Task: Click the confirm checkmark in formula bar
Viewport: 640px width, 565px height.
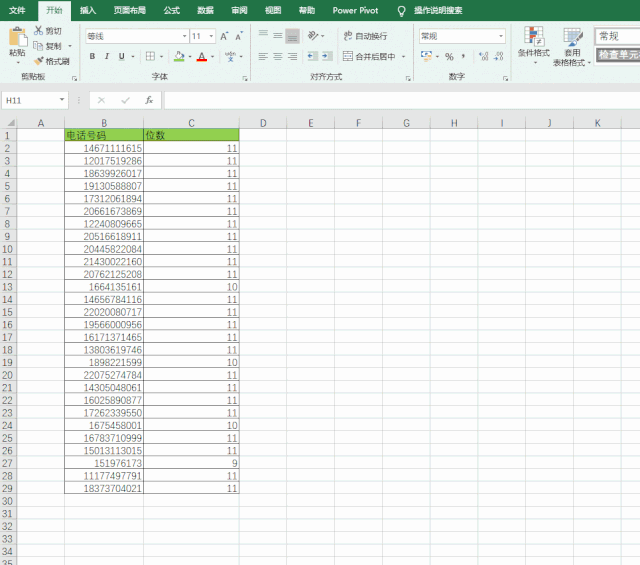Action: coord(125,100)
